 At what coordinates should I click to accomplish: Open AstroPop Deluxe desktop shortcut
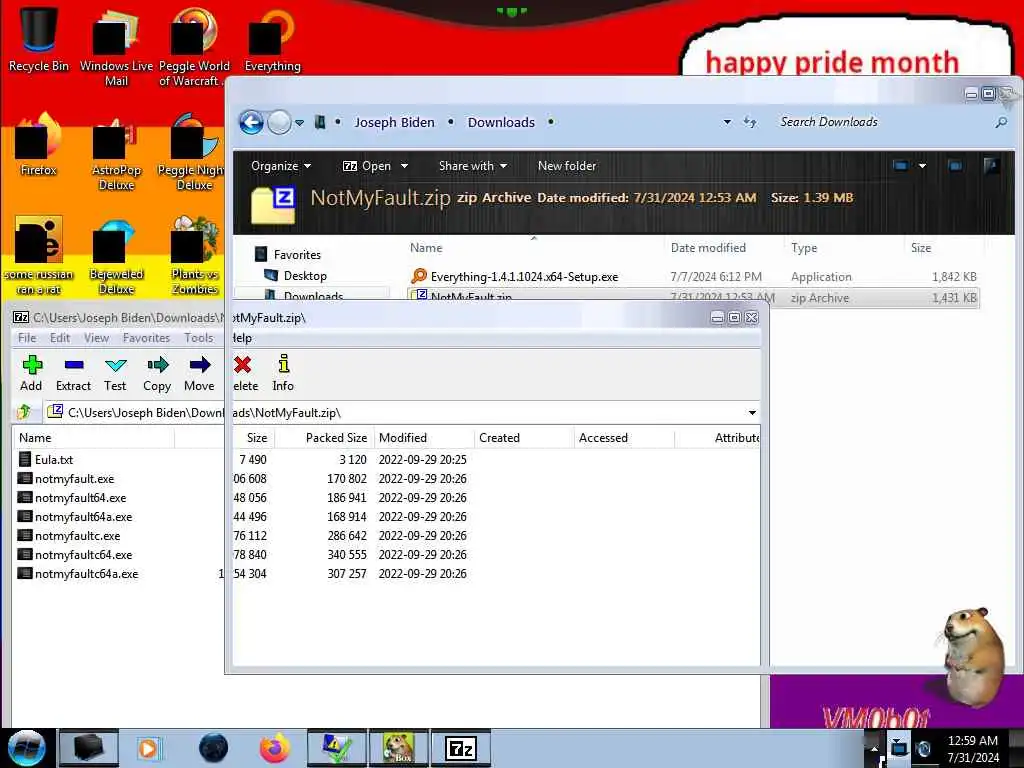pyautogui.click(x=116, y=154)
